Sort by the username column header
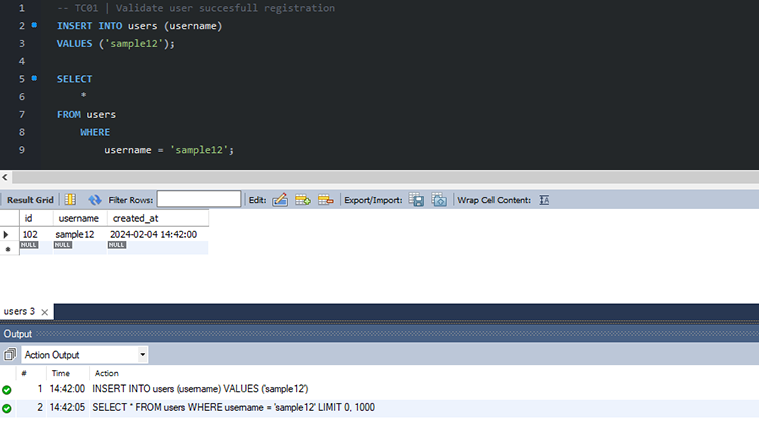The height and width of the screenshot is (428, 759). pyautogui.click(x=78, y=218)
